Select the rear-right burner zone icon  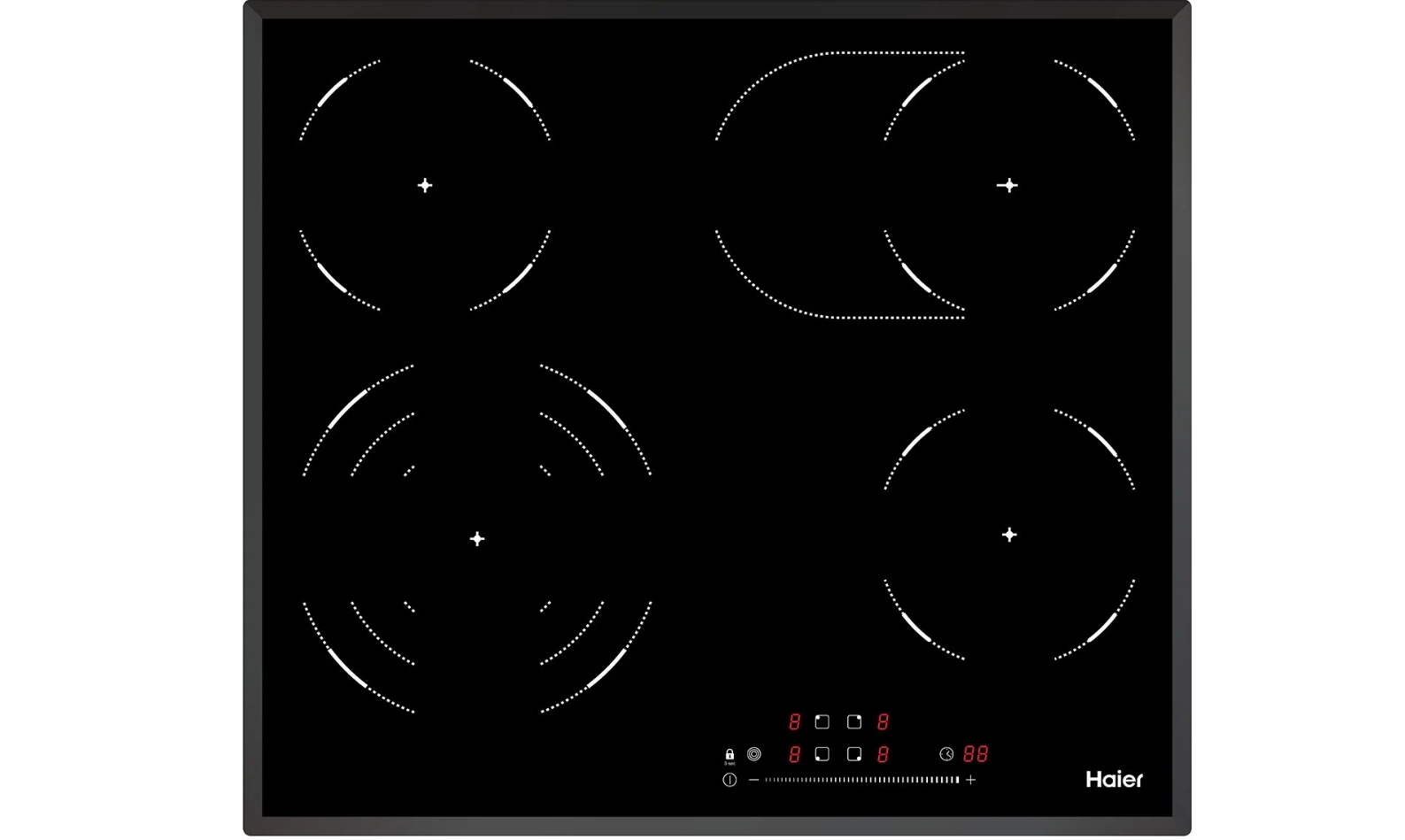[854, 722]
